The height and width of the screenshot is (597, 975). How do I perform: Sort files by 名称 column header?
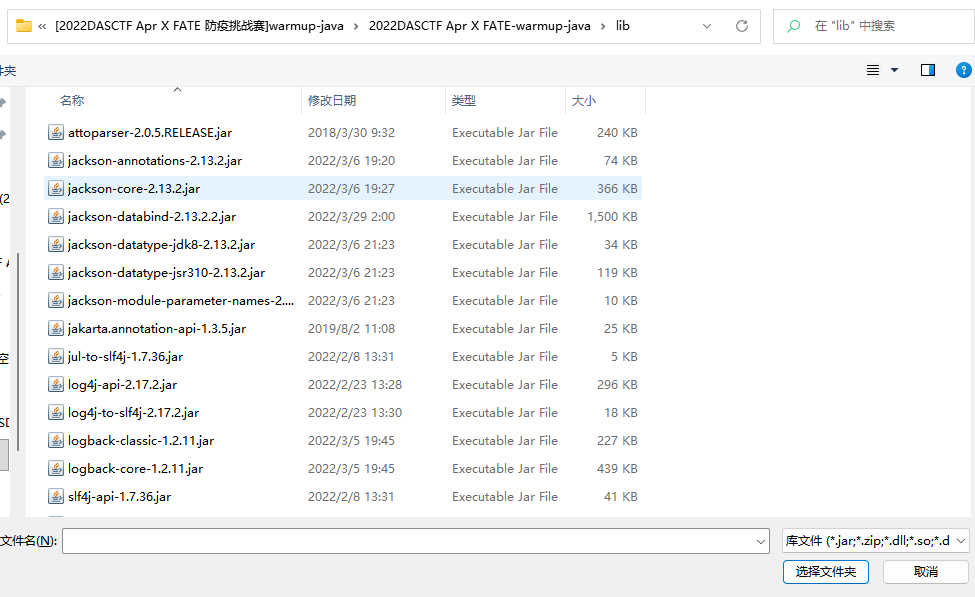click(x=72, y=101)
